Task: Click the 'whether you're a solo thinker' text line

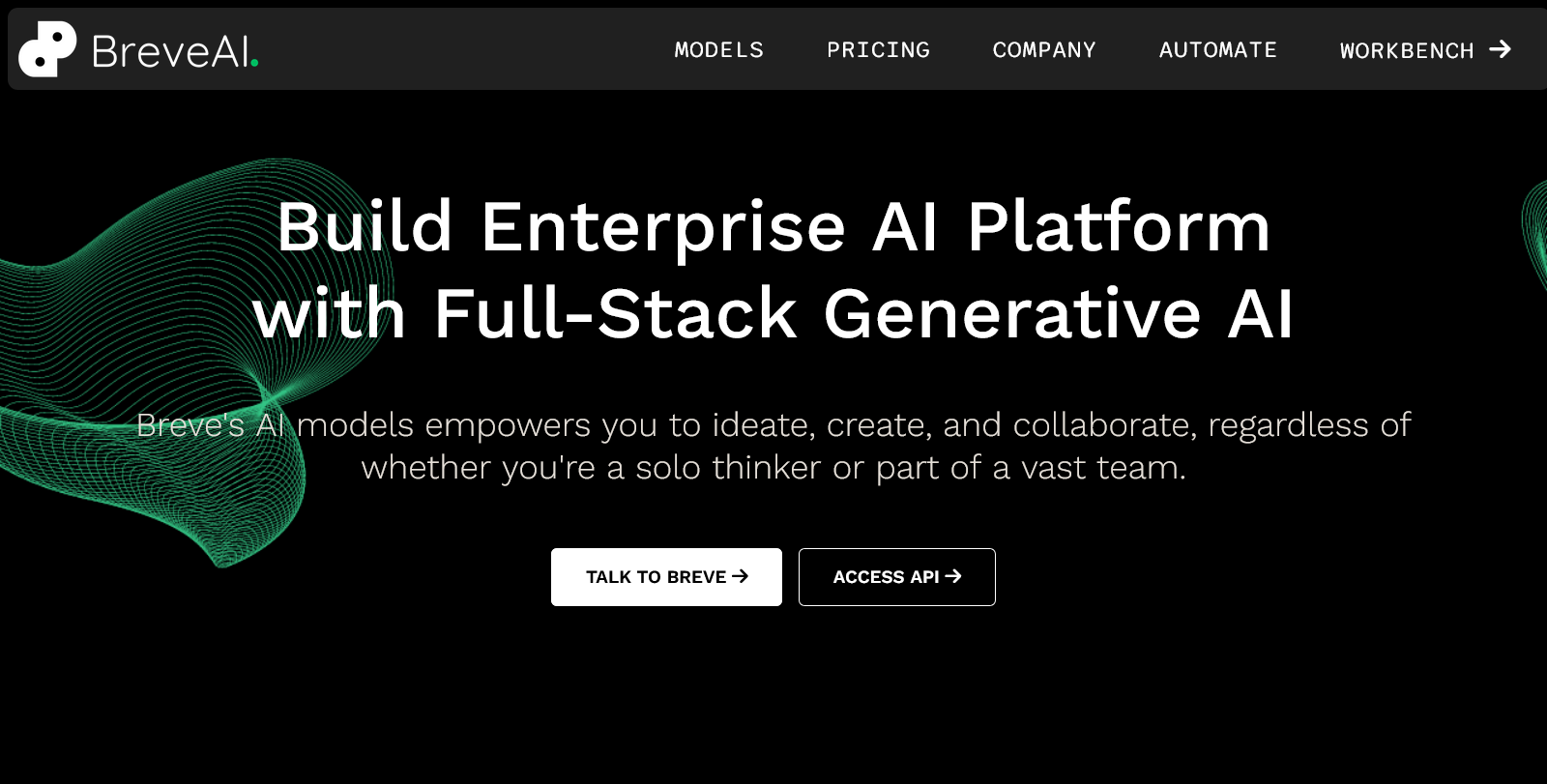Action: click(x=773, y=468)
